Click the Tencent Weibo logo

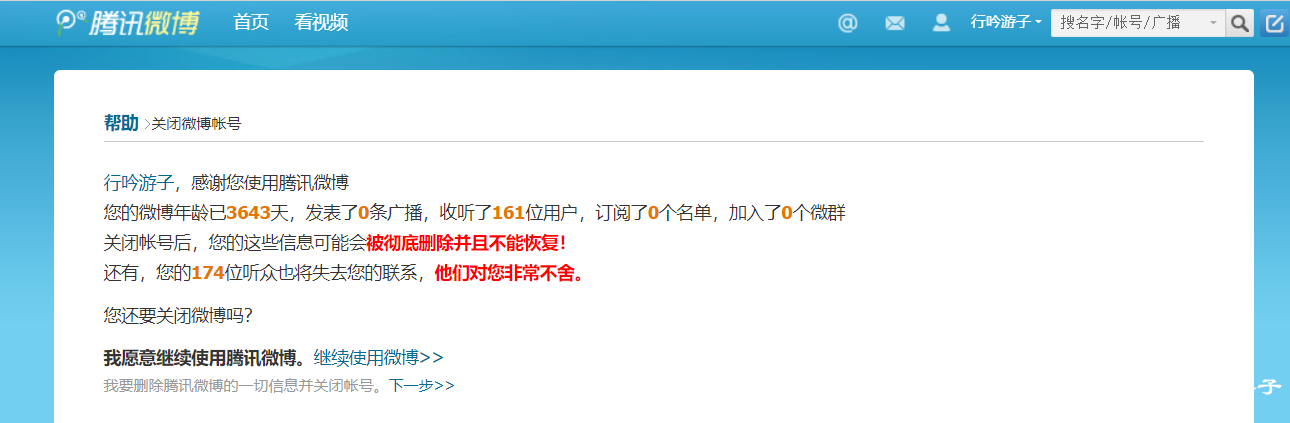(x=126, y=22)
